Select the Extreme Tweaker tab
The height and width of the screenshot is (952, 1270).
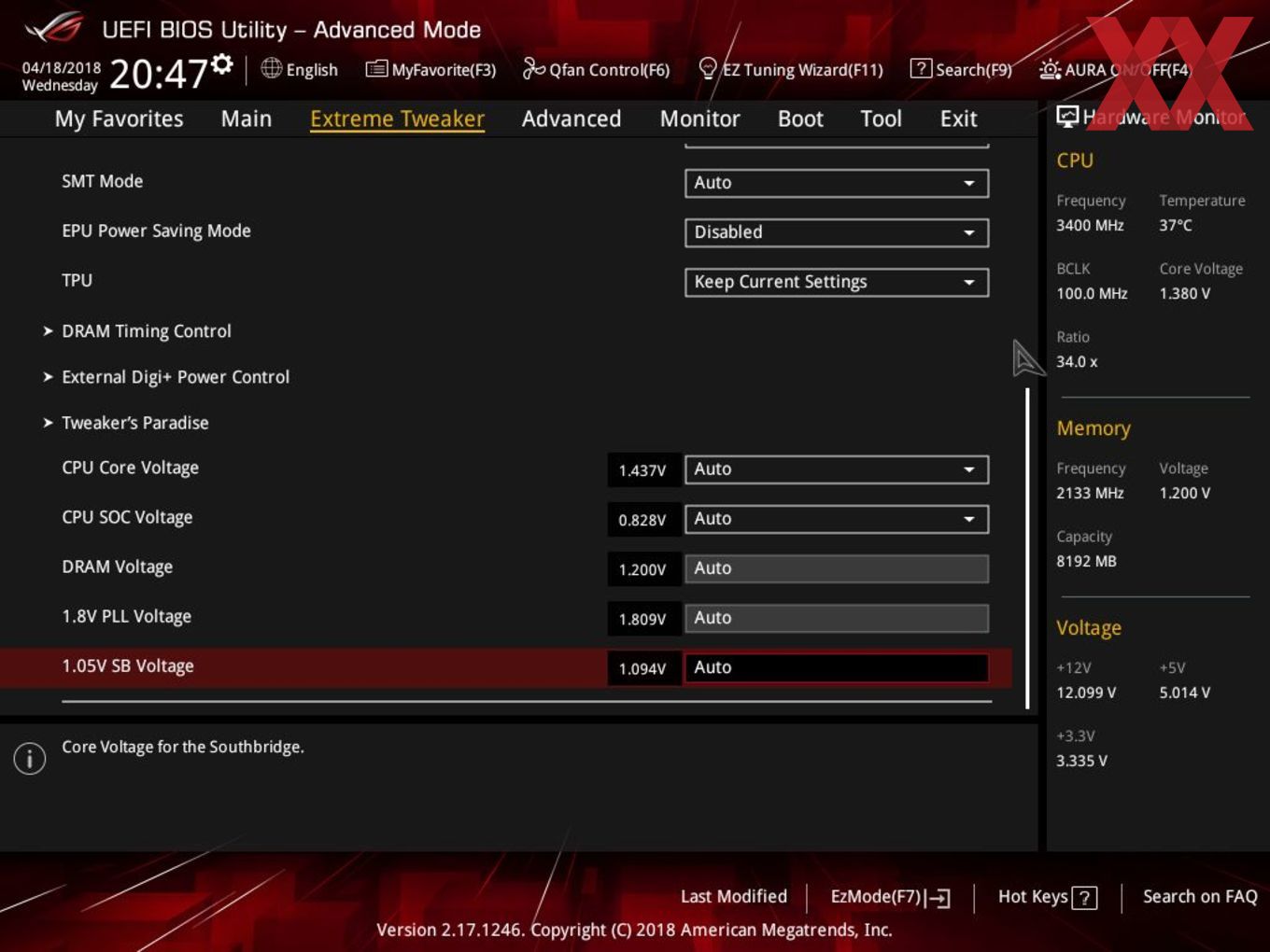pos(397,119)
